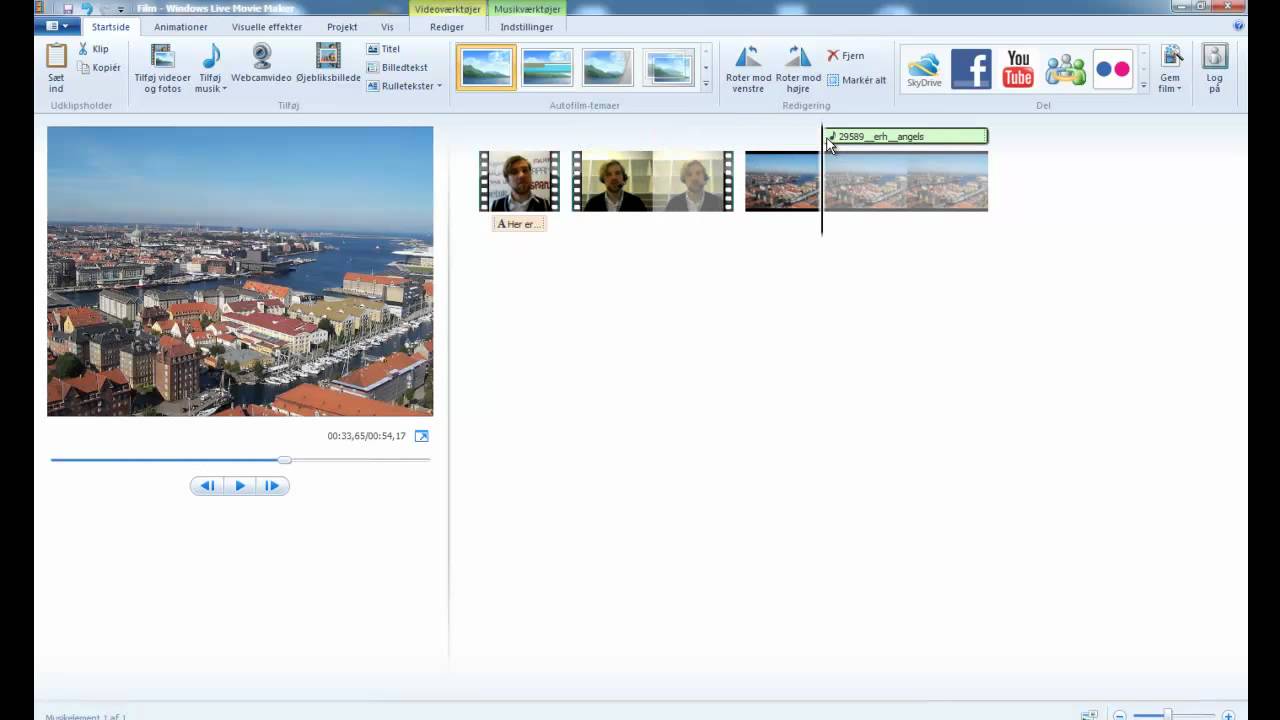
Task: Expand the Autofilm themes gallery
Action: [706, 85]
